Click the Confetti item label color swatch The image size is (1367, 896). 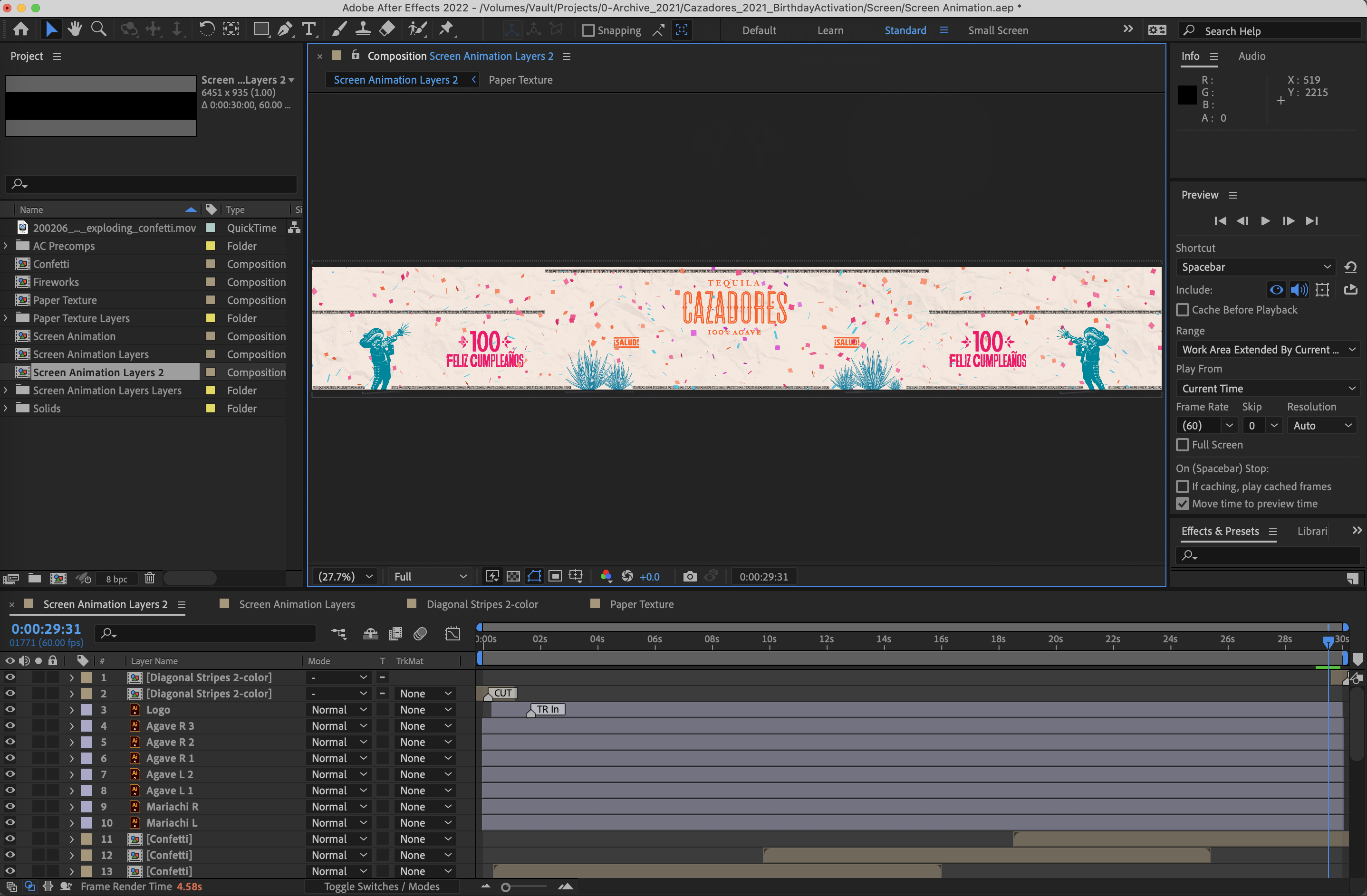[x=211, y=264]
